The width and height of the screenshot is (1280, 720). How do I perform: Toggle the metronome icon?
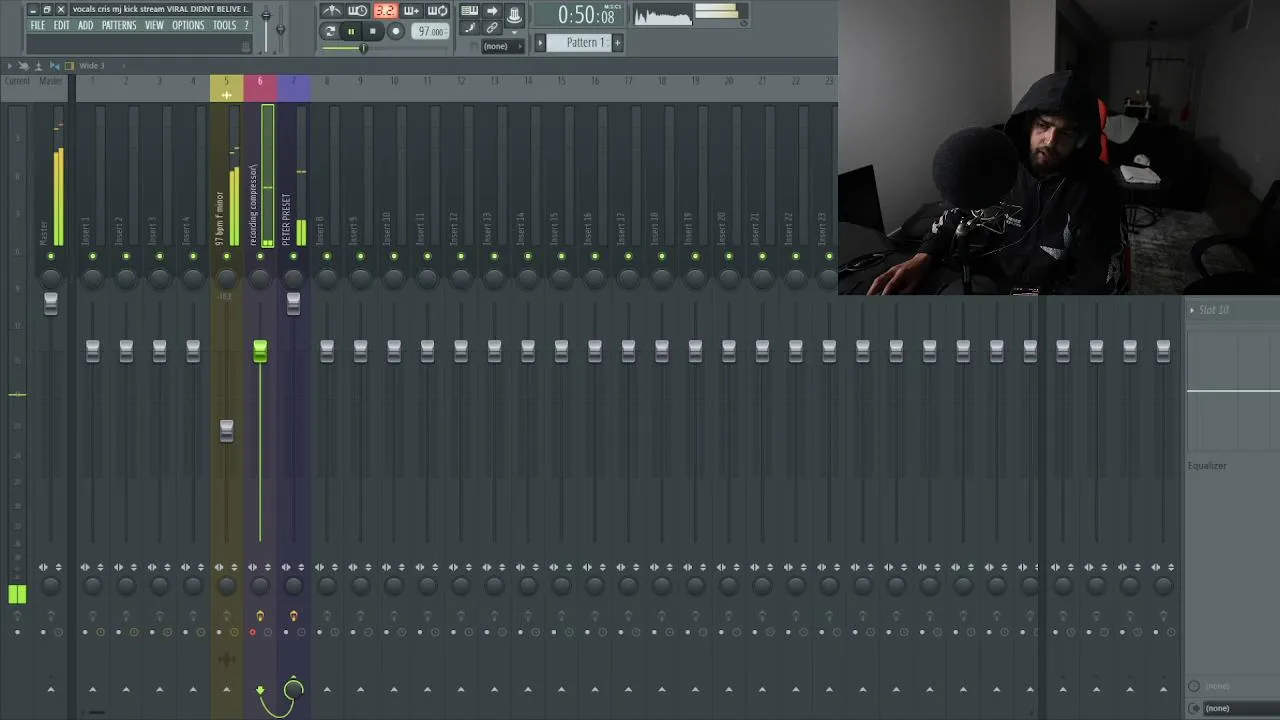coord(331,11)
